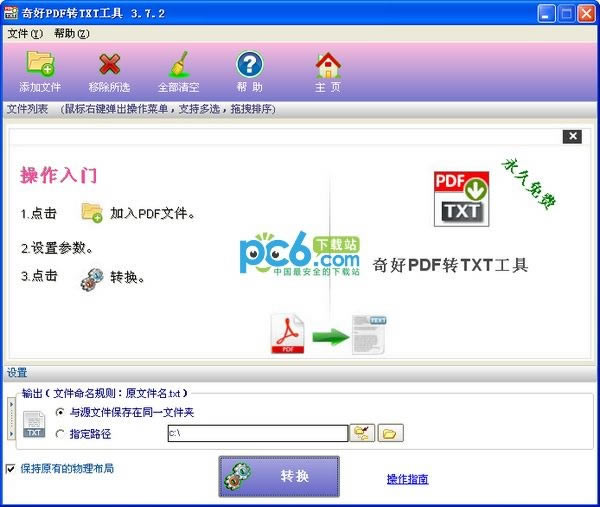
Task: Click the application icon in the title bar
Action: [11, 13]
